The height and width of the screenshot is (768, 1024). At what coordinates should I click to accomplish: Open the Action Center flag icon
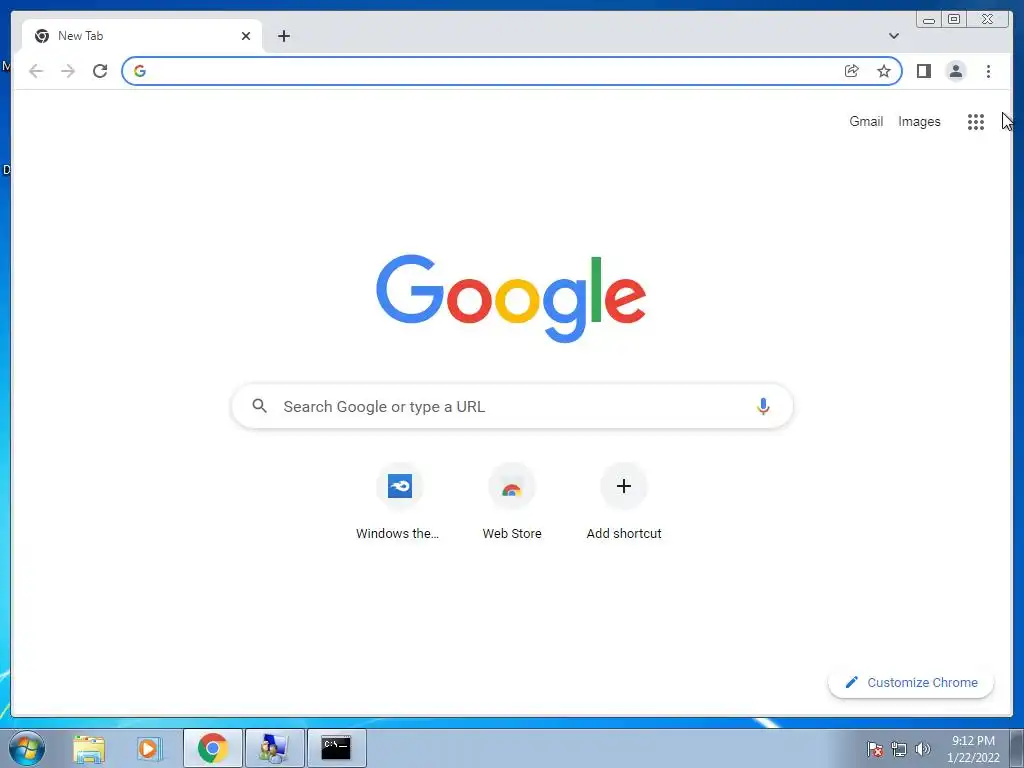tap(874, 749)
